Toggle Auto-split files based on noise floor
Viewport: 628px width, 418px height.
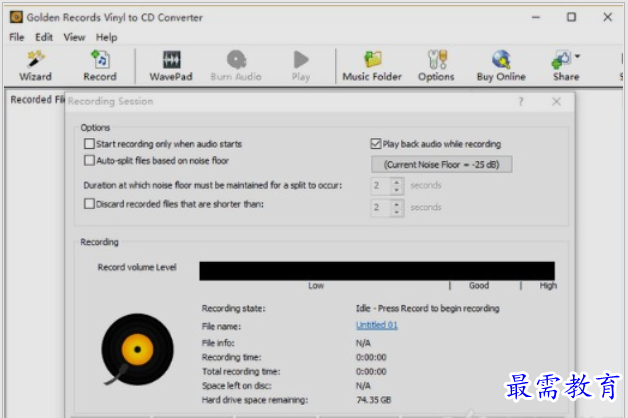coord(90,160)
